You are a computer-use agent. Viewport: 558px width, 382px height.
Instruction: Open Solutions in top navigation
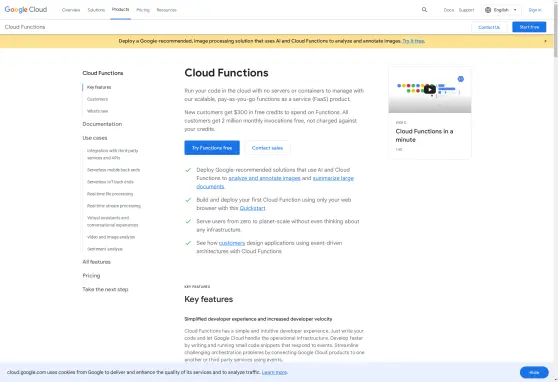tap(96, 10)
